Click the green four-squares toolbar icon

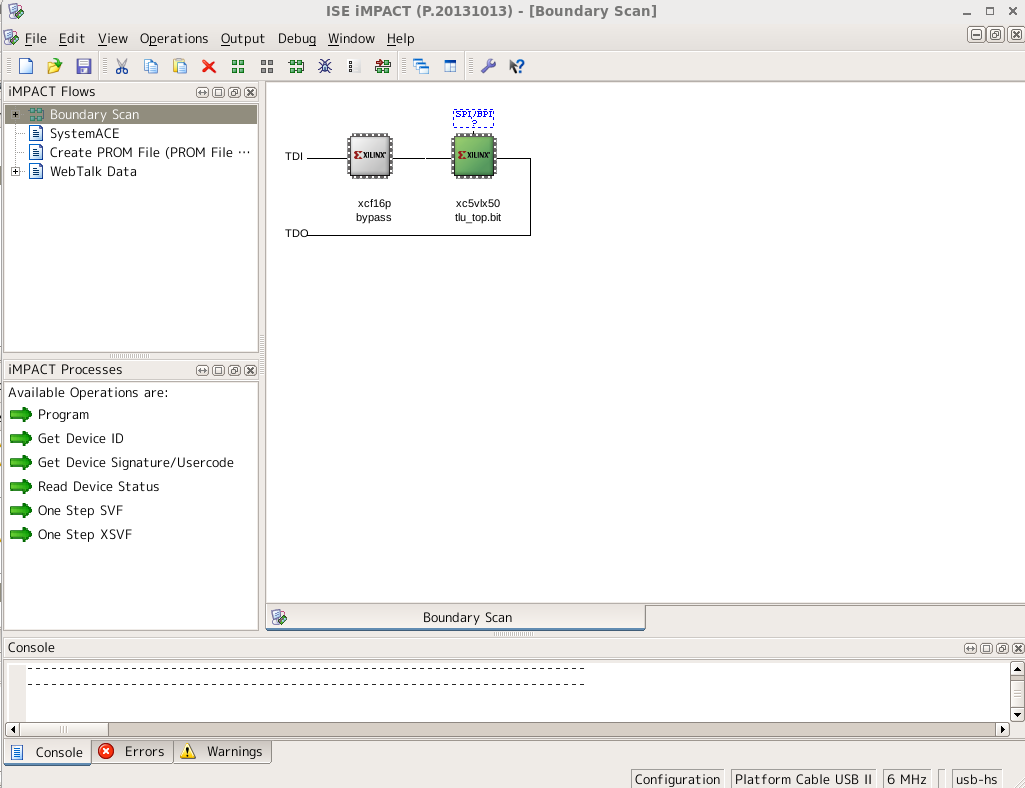(238, 66)
